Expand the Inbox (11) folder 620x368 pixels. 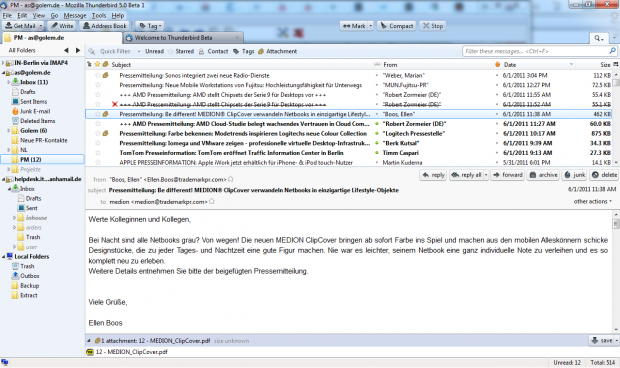point(9,82)
